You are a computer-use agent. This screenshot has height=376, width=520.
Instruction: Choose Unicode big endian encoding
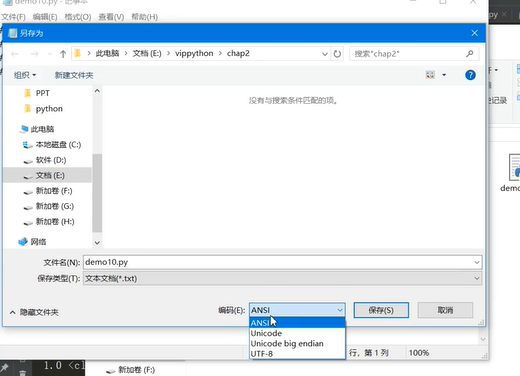[297, 344]
